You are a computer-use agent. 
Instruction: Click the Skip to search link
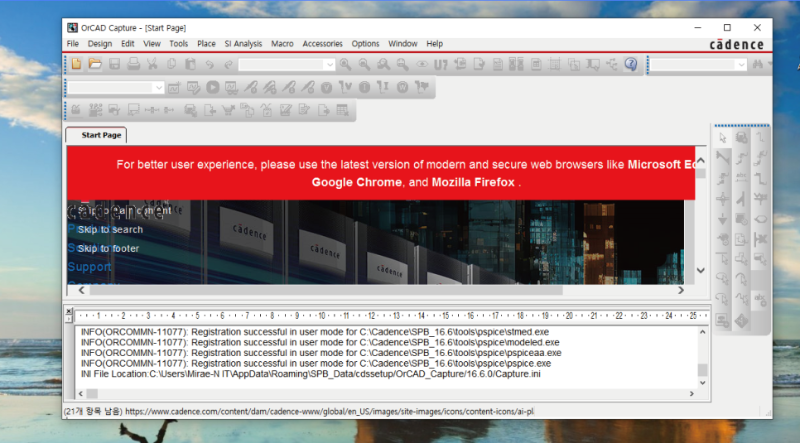click(110, 230)
